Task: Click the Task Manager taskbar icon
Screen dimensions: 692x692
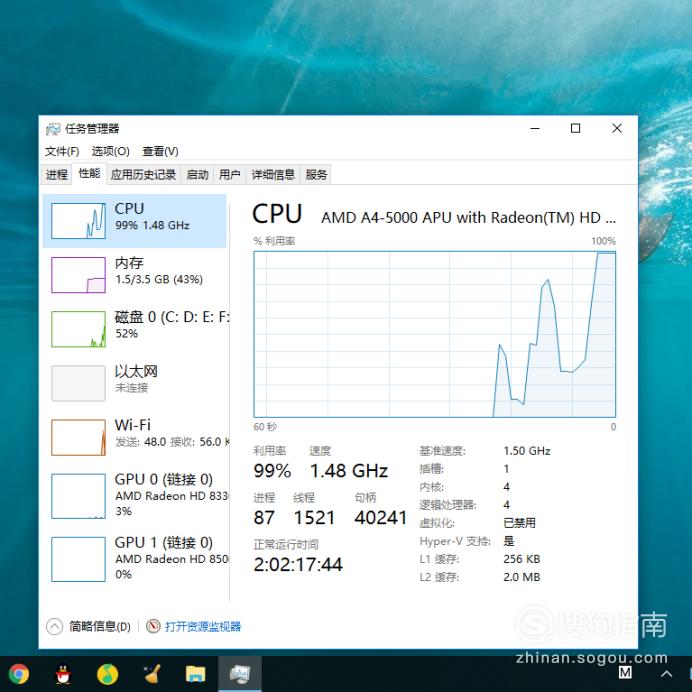Action: click(x=240, y=674)
